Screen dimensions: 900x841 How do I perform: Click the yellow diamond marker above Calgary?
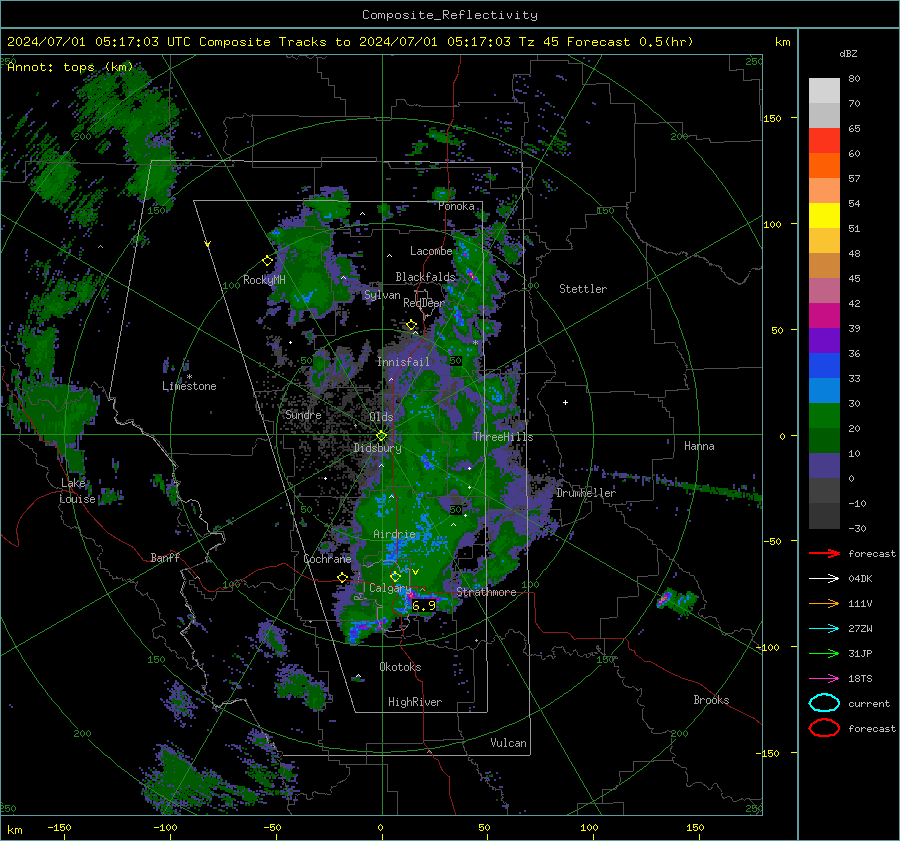(x=395, y=576)
